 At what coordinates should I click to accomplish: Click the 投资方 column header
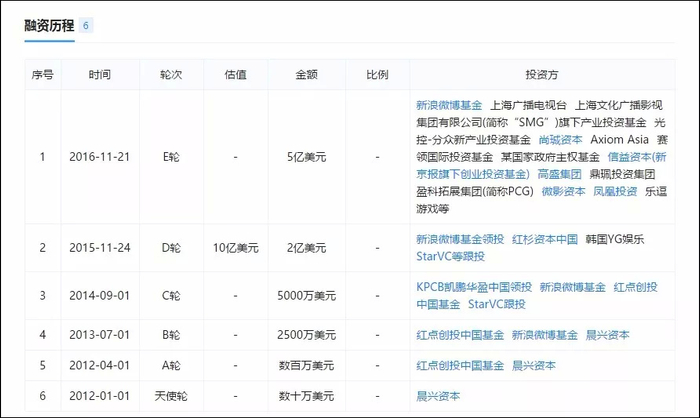click(542, 75)
